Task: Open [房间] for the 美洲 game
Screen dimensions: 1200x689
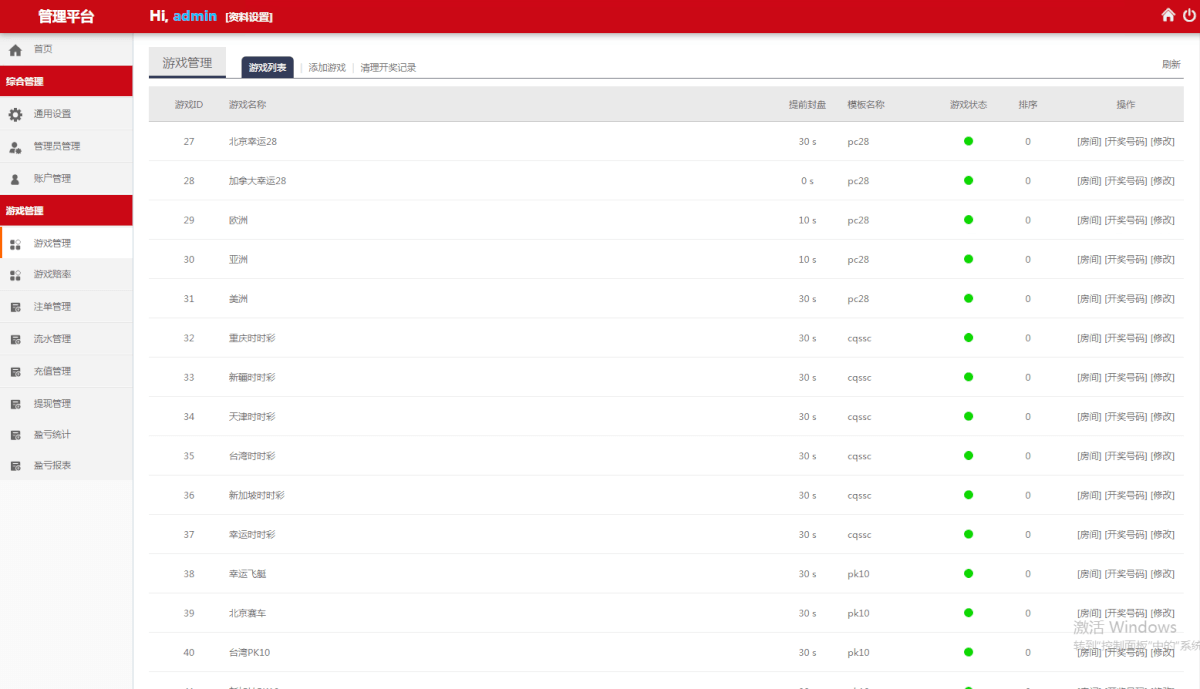Action: 1088,299
